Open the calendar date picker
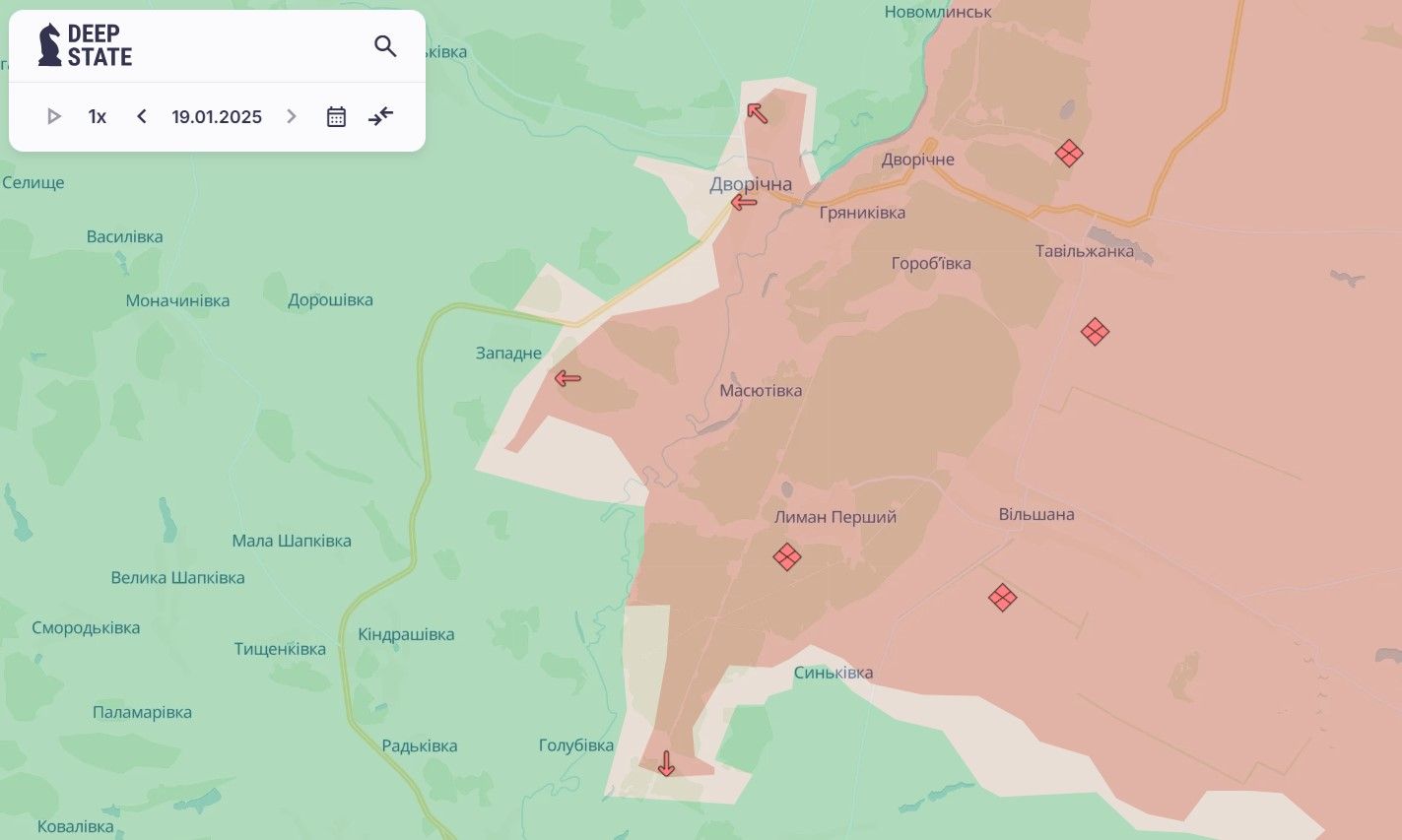 point(336,116)
